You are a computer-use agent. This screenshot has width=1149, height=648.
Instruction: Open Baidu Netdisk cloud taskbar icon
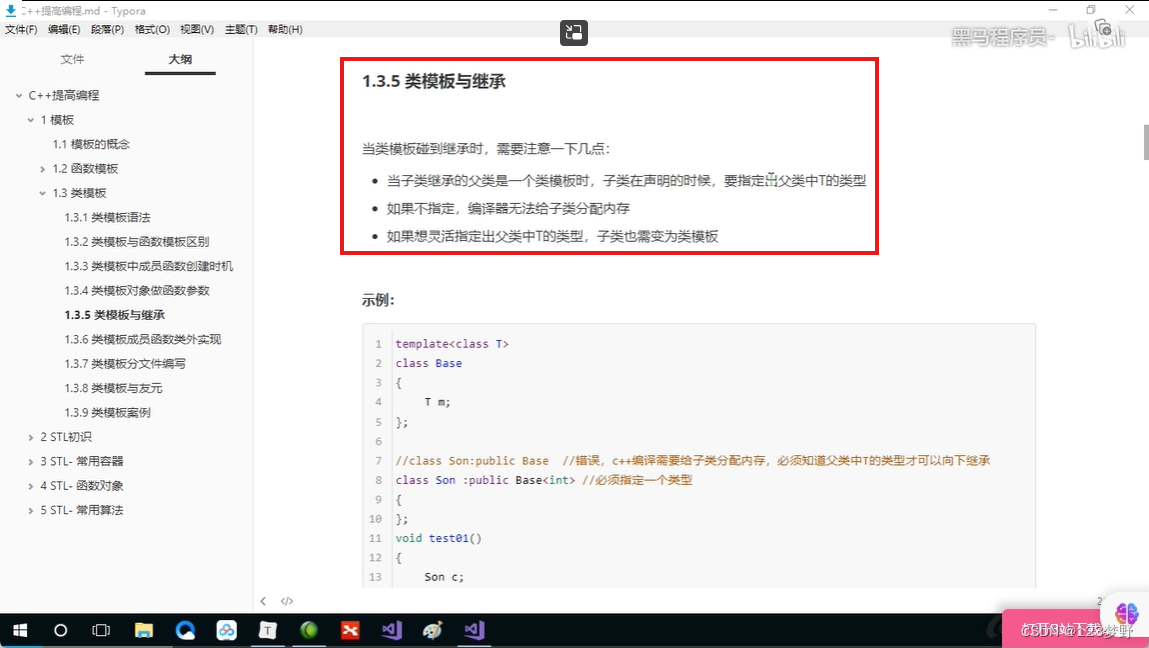226,630
